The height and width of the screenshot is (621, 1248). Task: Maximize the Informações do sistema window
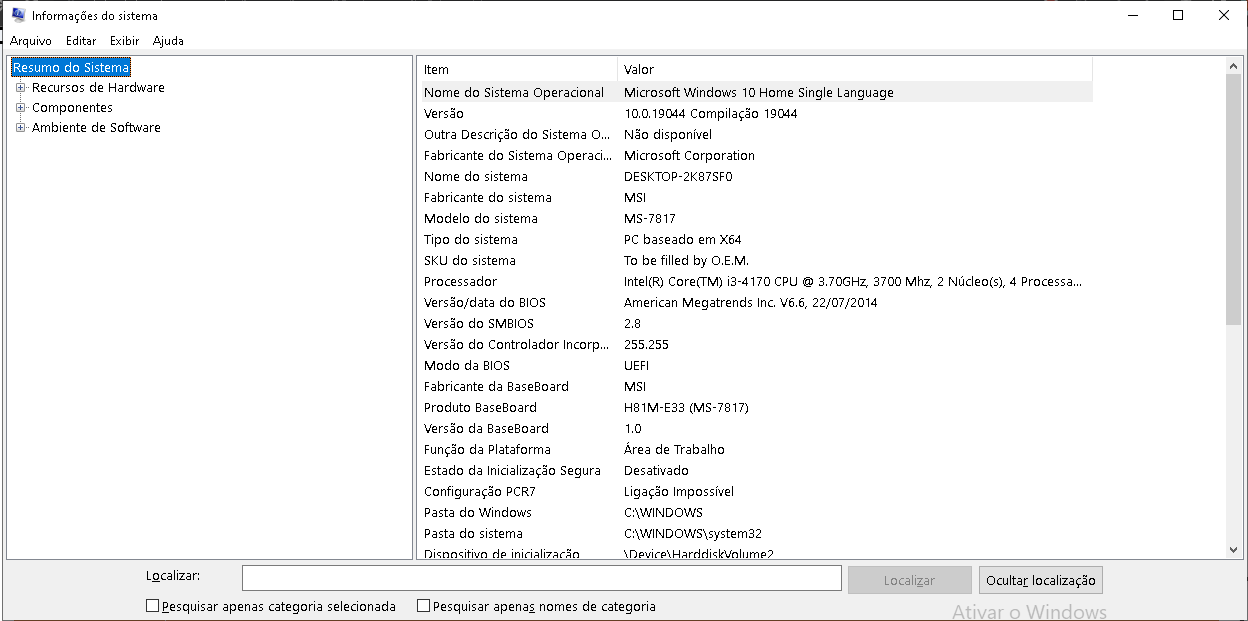(1178, 15)
